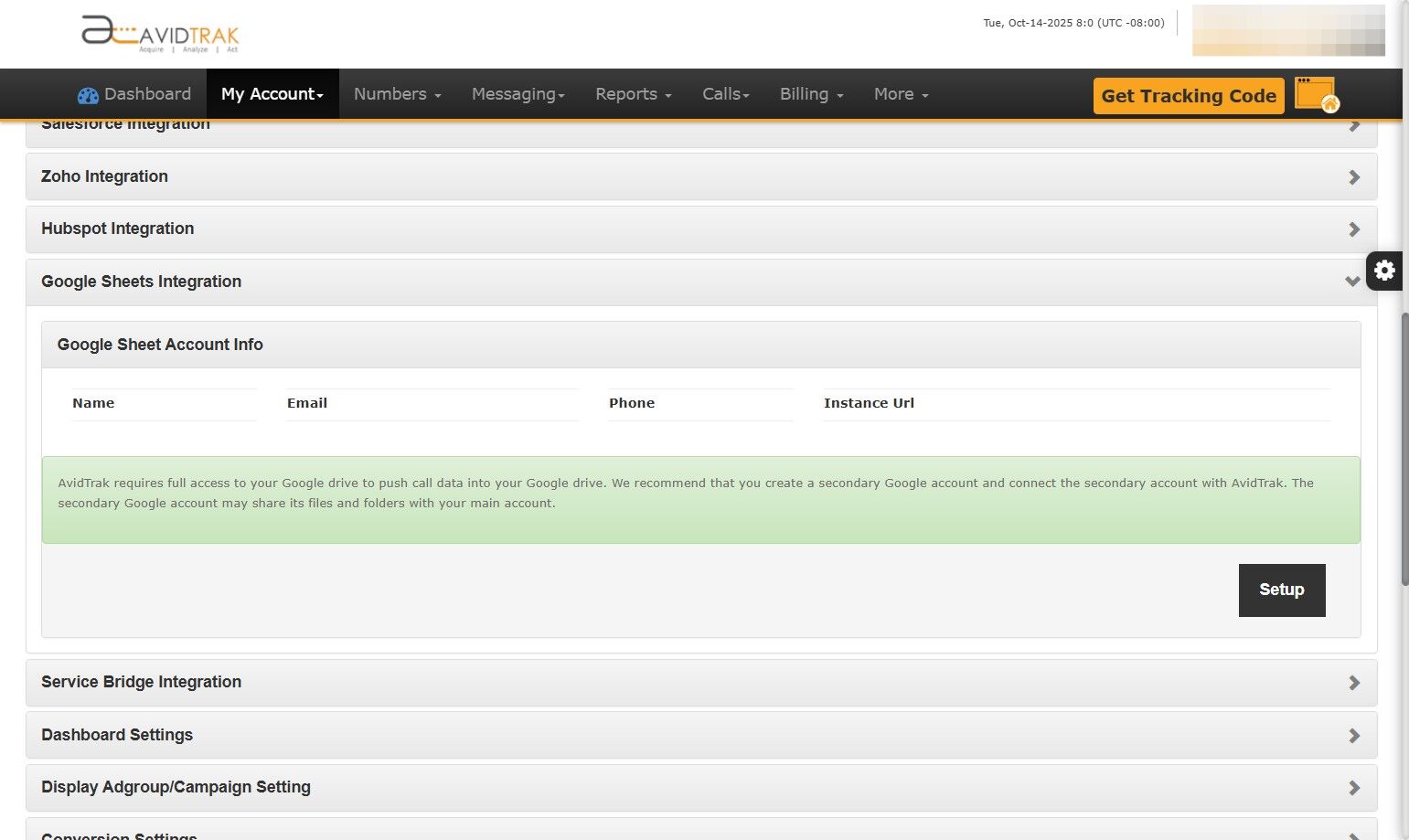Screen dimensions: 1409x840
Task: Click the Name column header
Action: tap(93, 403)
